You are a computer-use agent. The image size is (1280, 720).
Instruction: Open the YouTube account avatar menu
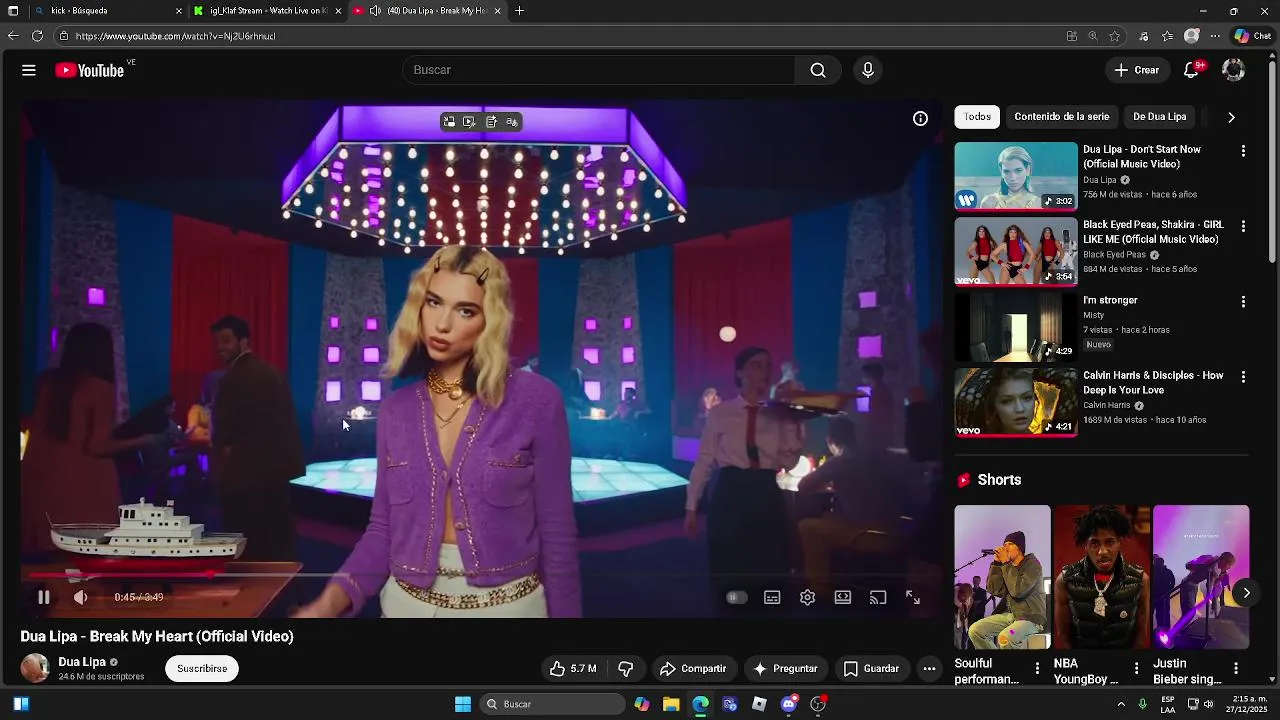1234,70
